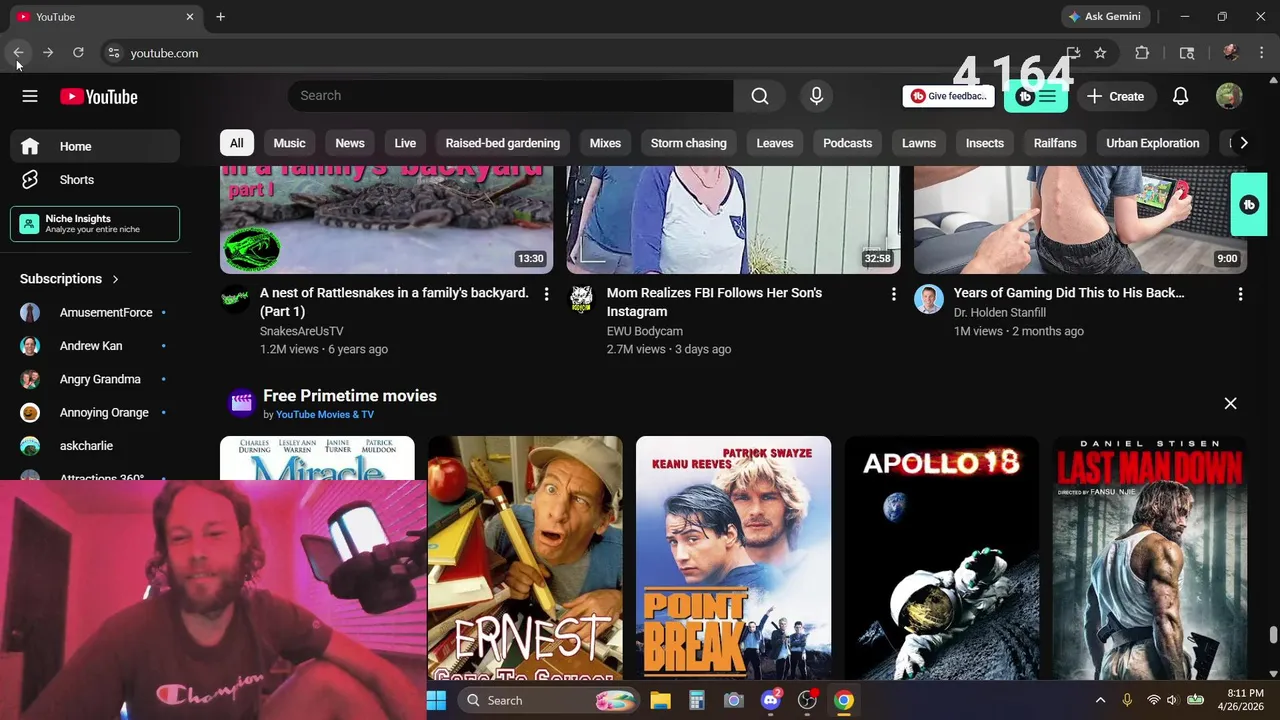This screenshot has width=1280, height=720.
Task: Click Windows Start button
Action: [437, 701]
